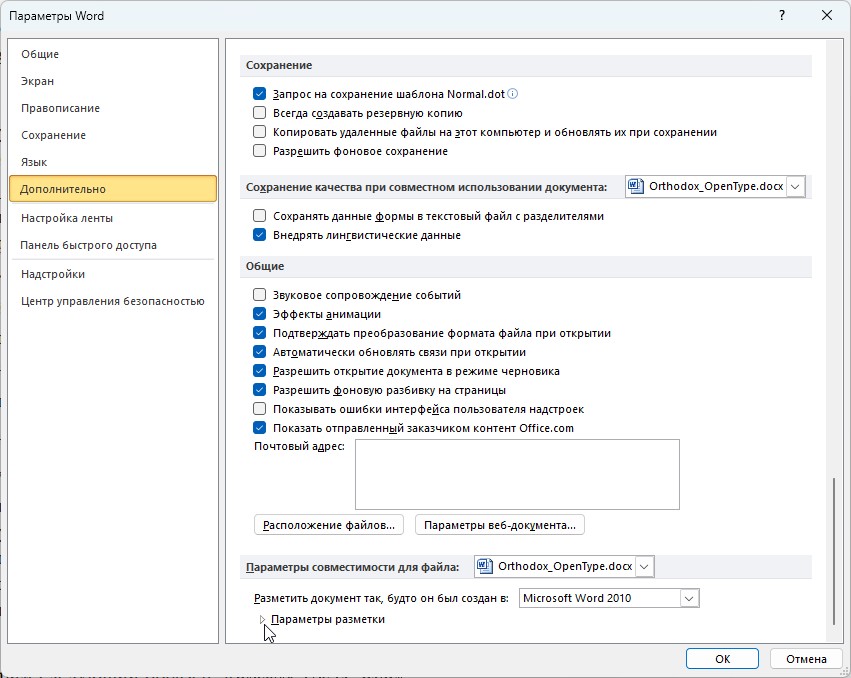Switch to Правописание category
Screen dimensions: 851x678
click(x=60, y=108)
